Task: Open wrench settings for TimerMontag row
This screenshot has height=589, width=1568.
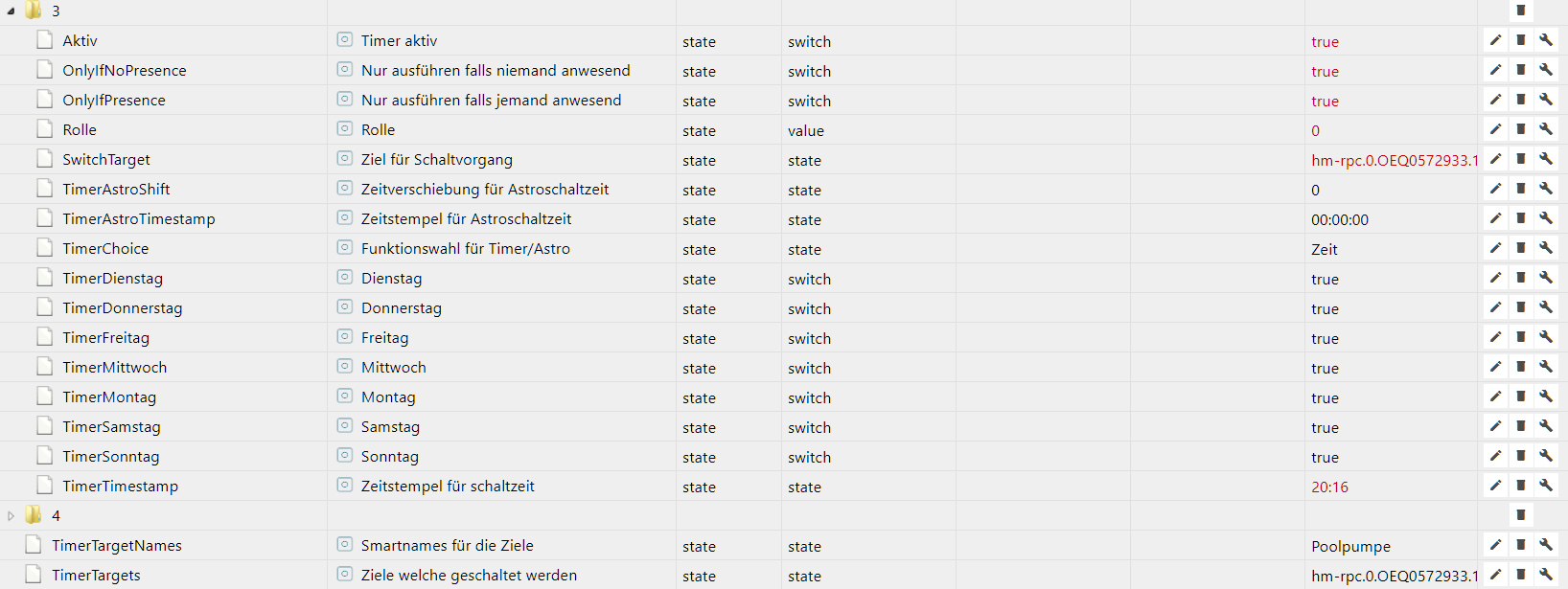Action: point(1545,396)
